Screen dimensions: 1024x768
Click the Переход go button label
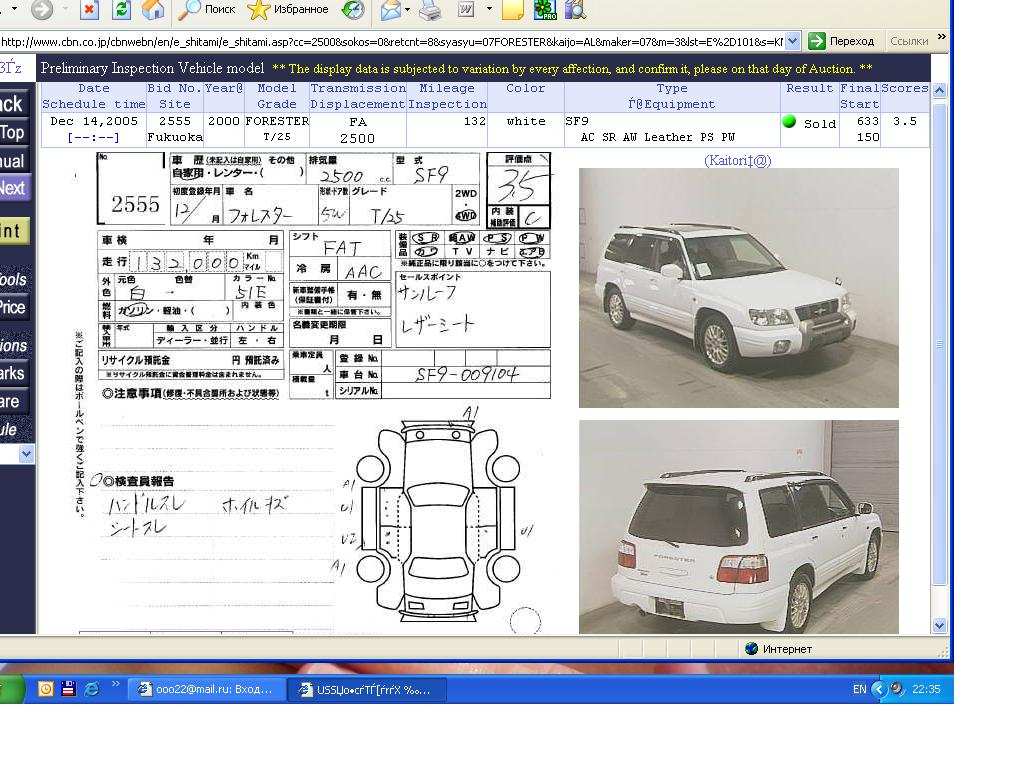852,41
